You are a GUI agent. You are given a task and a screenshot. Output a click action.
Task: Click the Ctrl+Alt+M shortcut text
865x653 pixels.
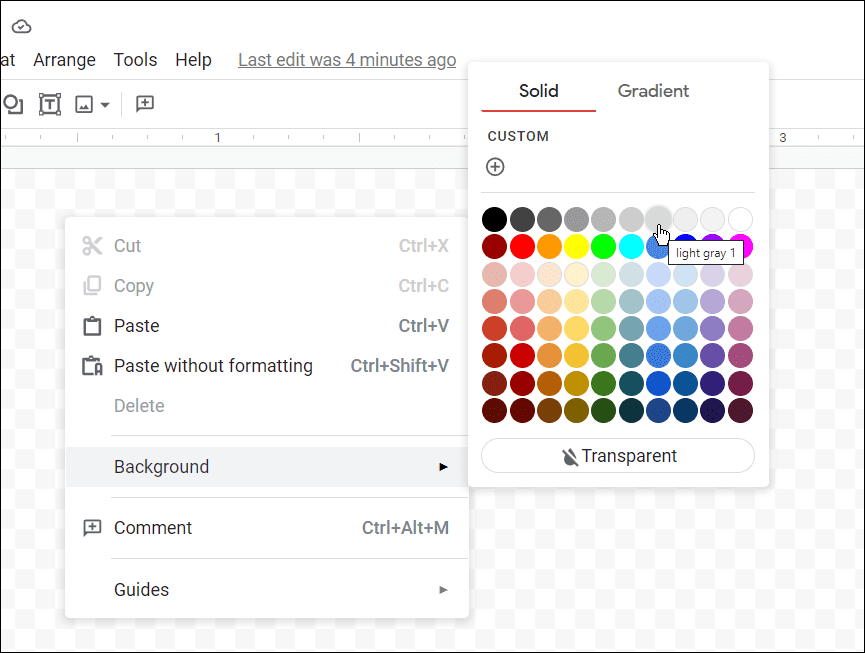point(405,528)
